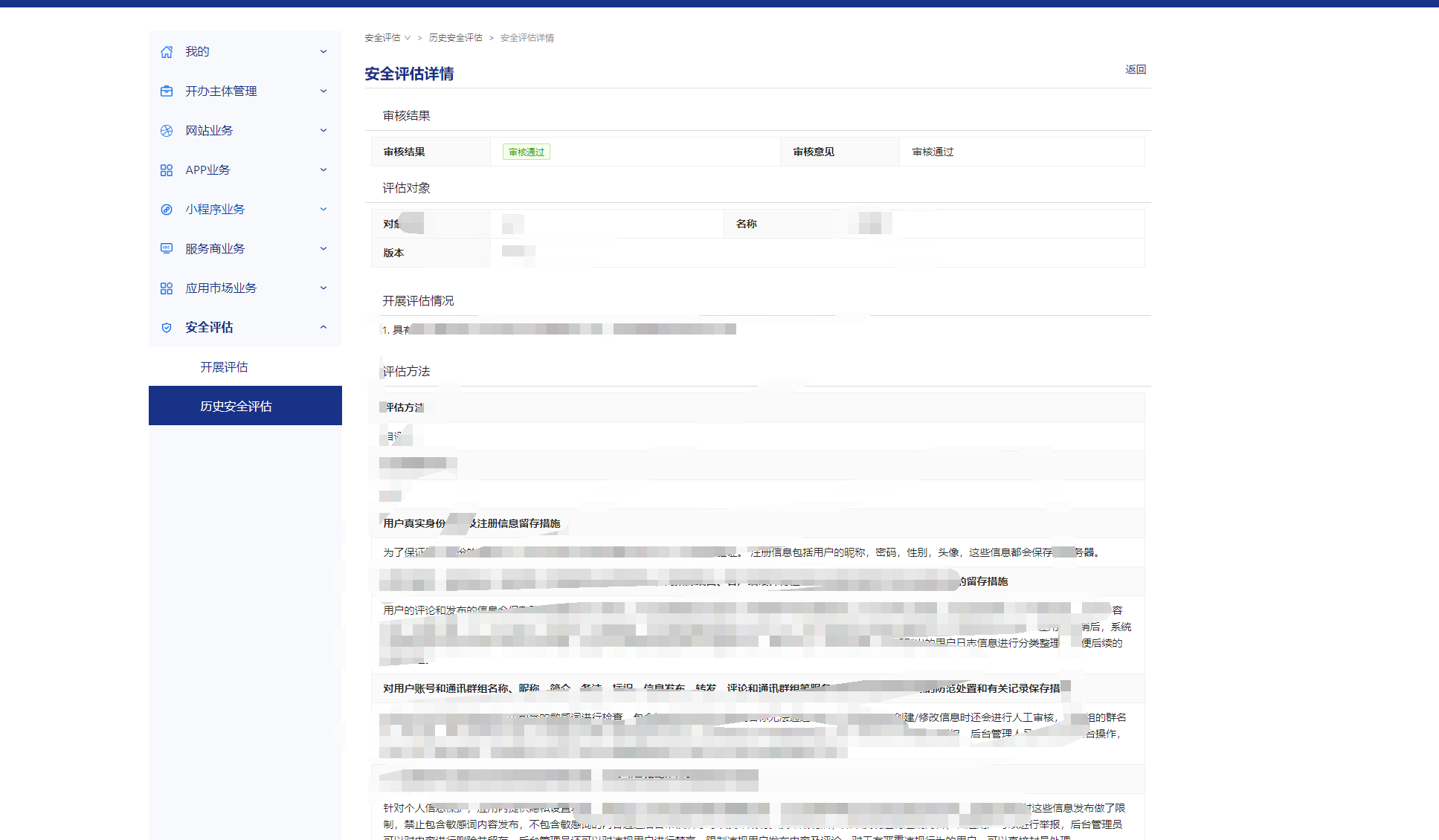
Task: Go to 开展评估 submenu item
Action: click(x=245, y=367)
